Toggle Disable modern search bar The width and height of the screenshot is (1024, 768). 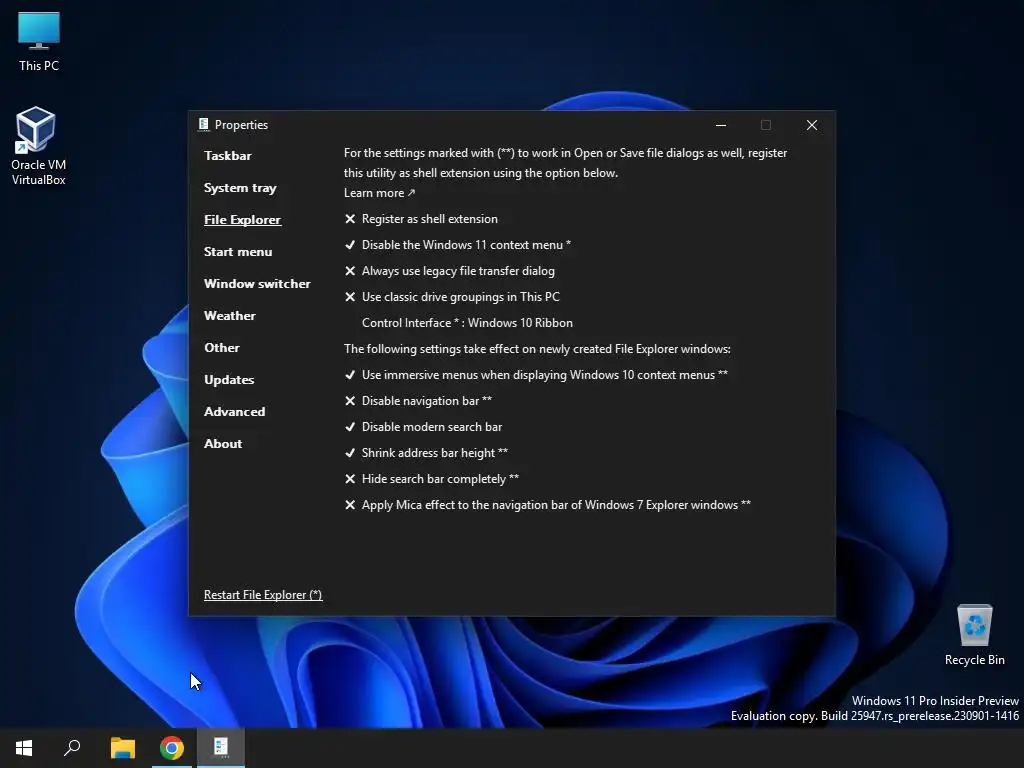pos(423,427)
